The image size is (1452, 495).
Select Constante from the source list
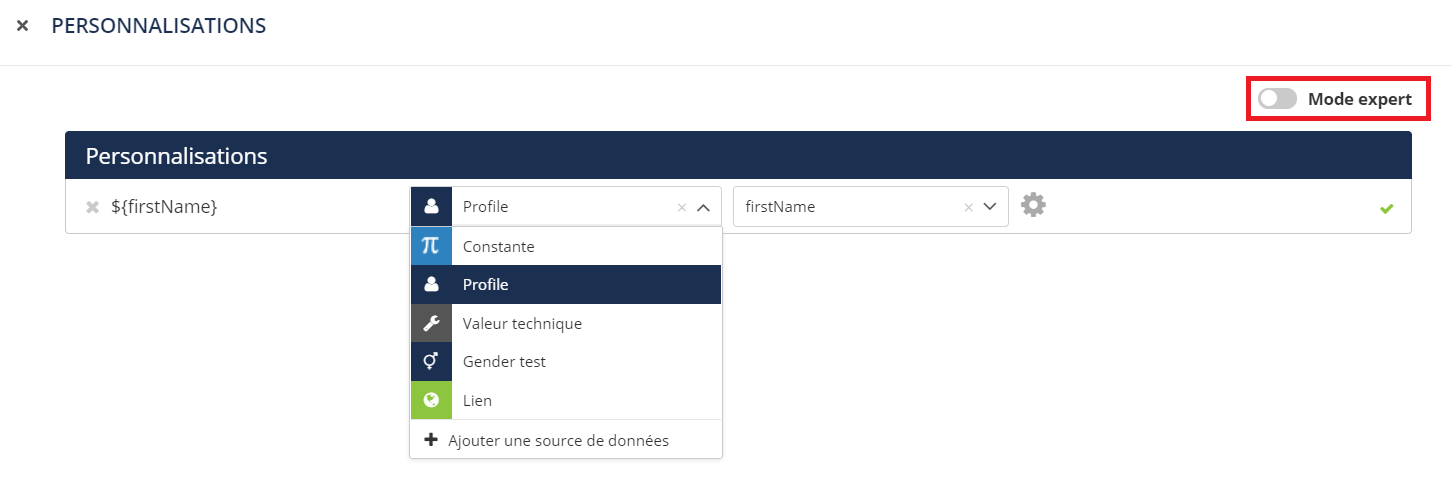pyautogui.click(x=499, y=246)
